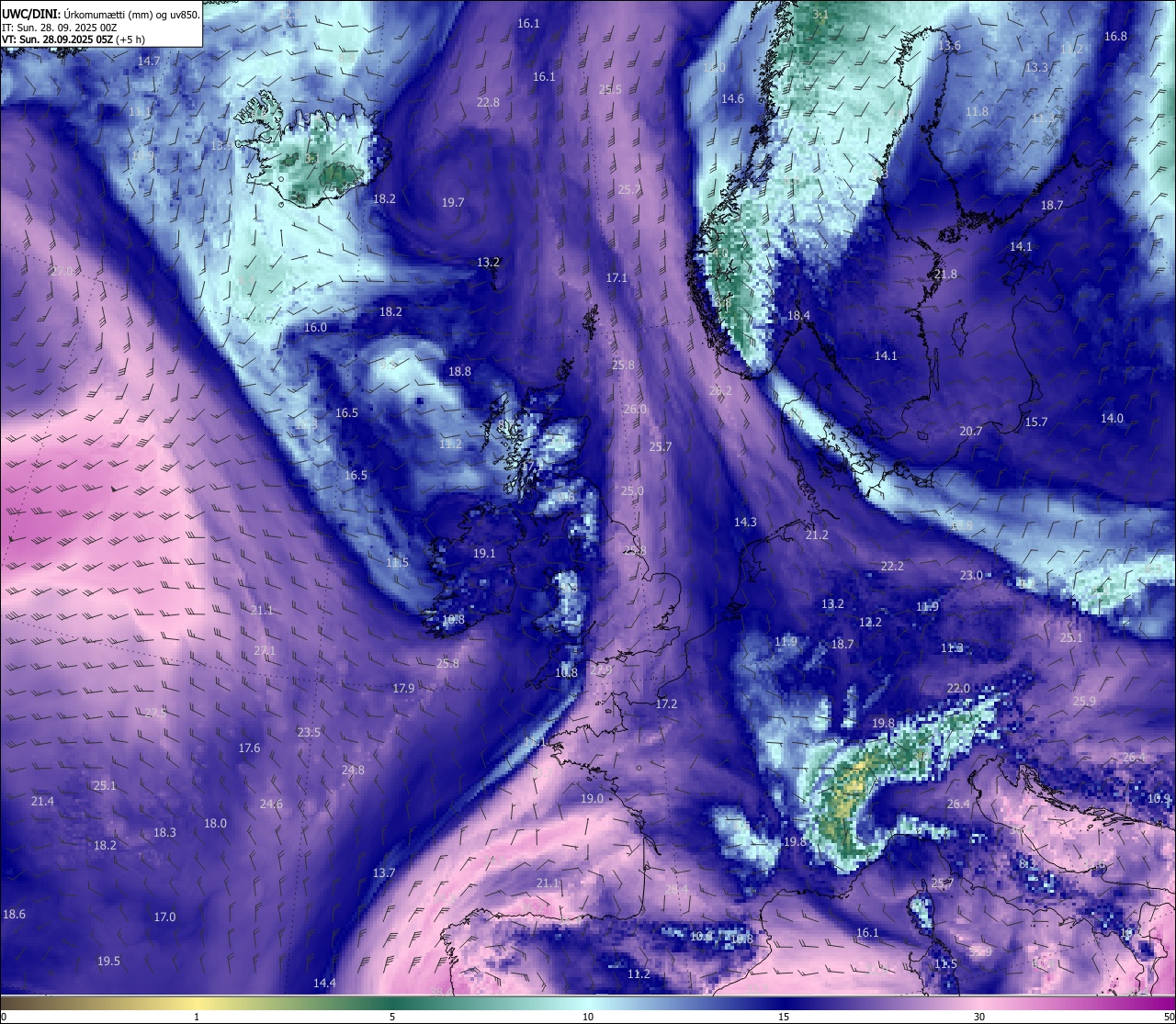This screenshot has width=1176, height=1024.
Task: Click the 18.4 value over Sweden
Action: coord(798,315)
